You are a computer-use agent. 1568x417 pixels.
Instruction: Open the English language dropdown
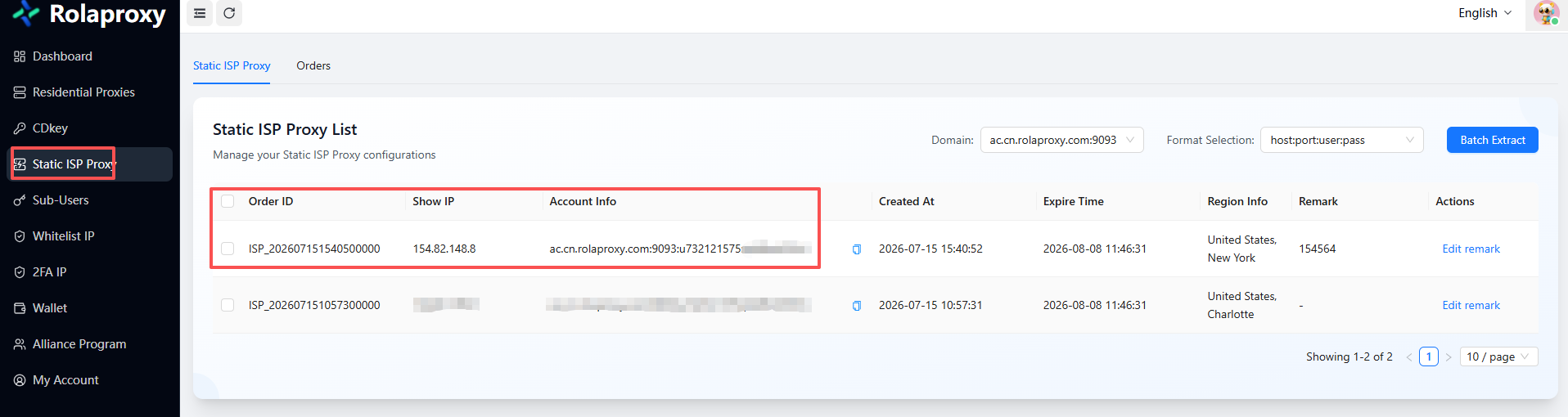point(1485,13)
